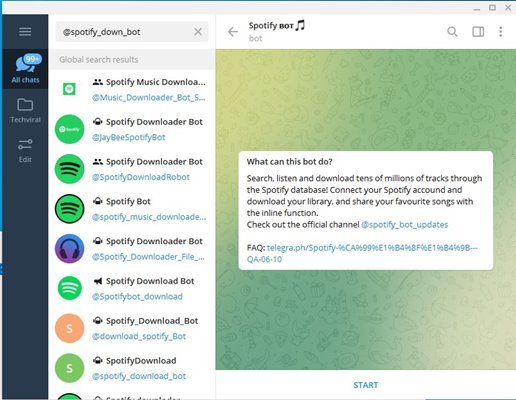
Task: Open the Techviral chat folder
Action: tap(25, 111)
